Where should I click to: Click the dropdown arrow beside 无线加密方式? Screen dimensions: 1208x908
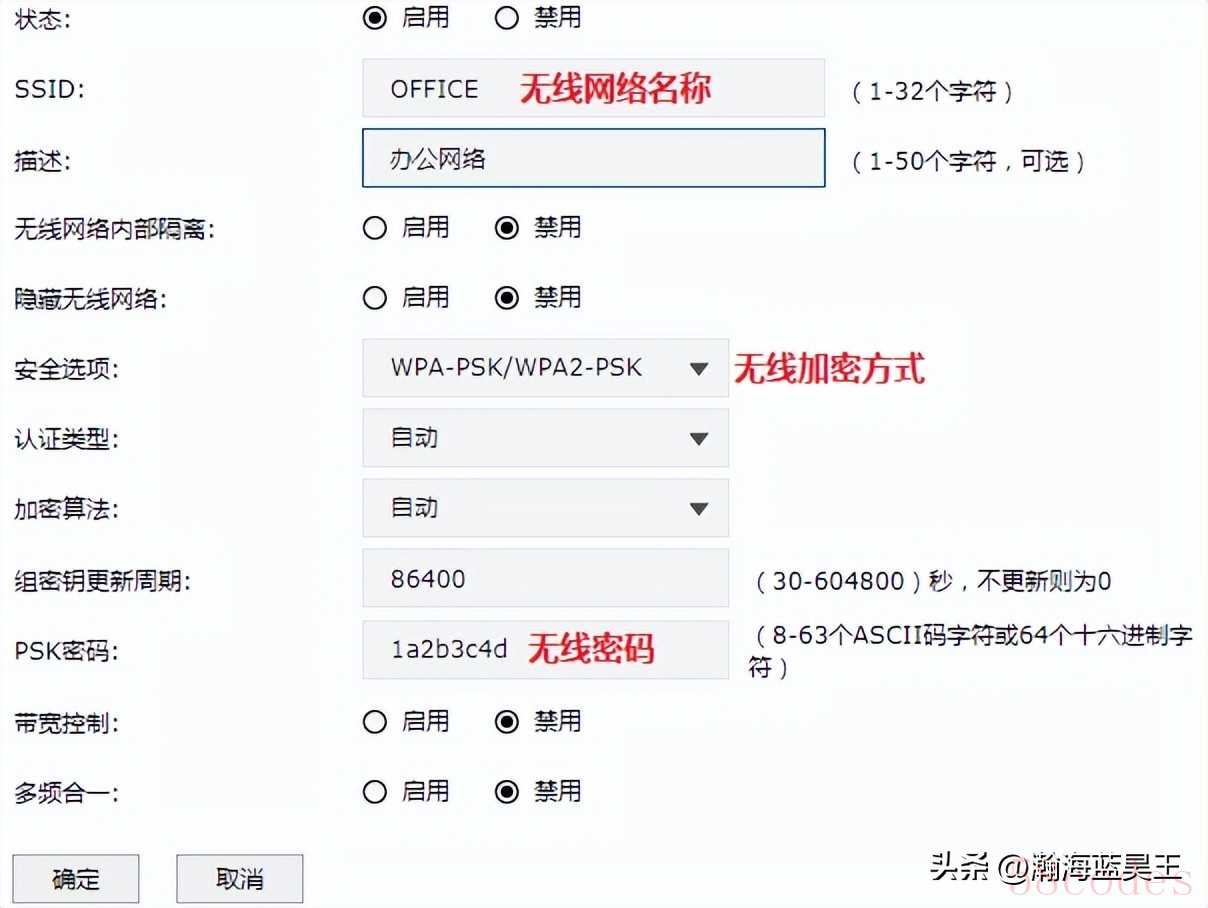699,369
